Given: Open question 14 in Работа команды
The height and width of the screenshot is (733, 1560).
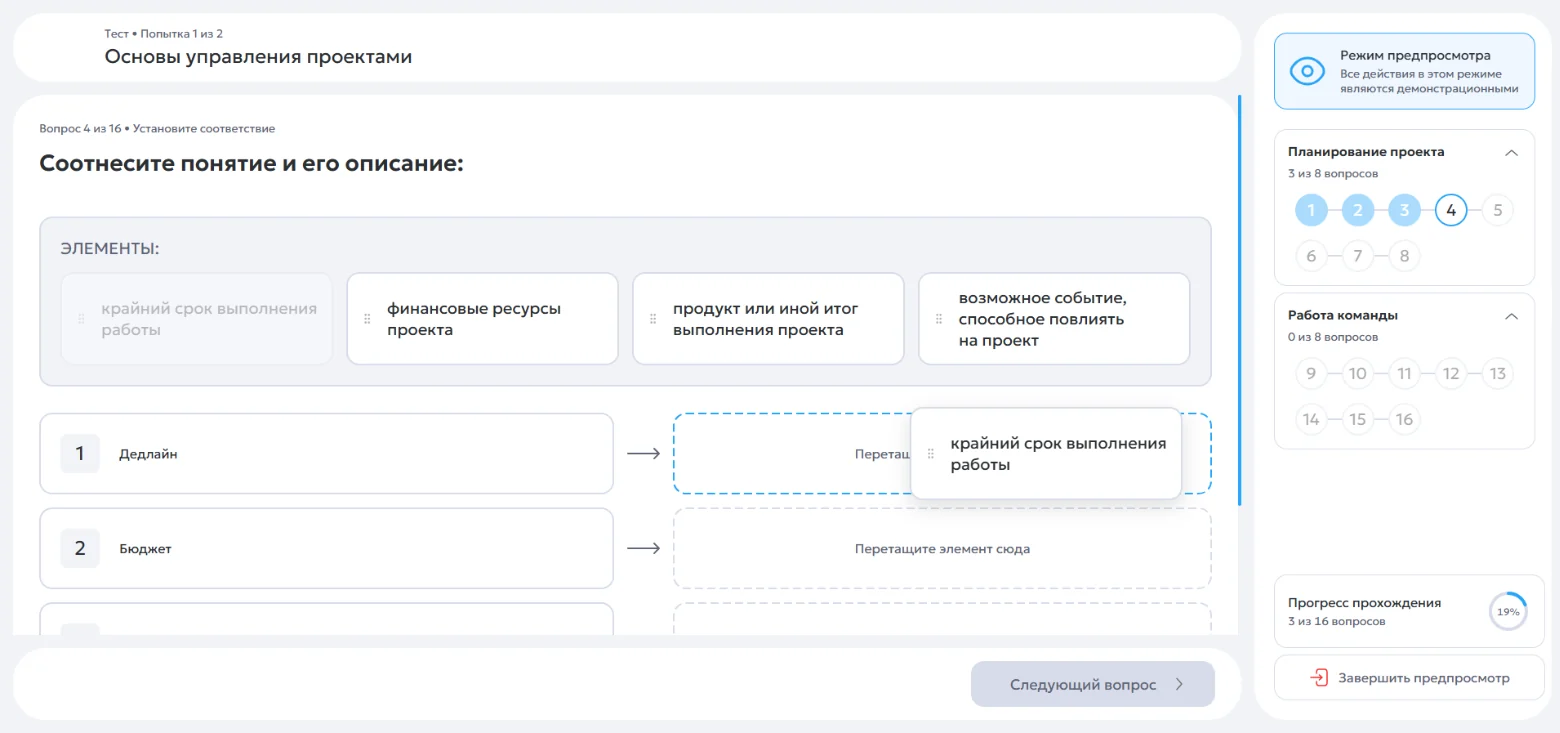Looking at the screenshot, I should (1311, 419).
